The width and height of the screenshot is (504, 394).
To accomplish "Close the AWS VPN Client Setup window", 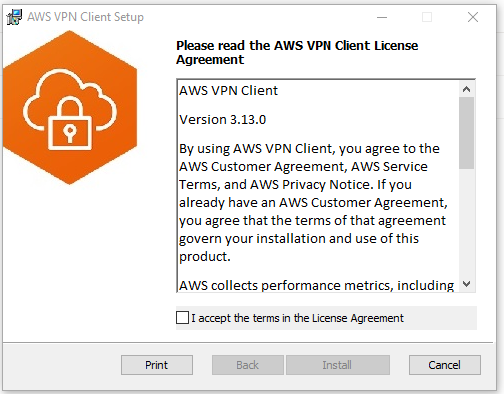I will (x=473, y=17).
